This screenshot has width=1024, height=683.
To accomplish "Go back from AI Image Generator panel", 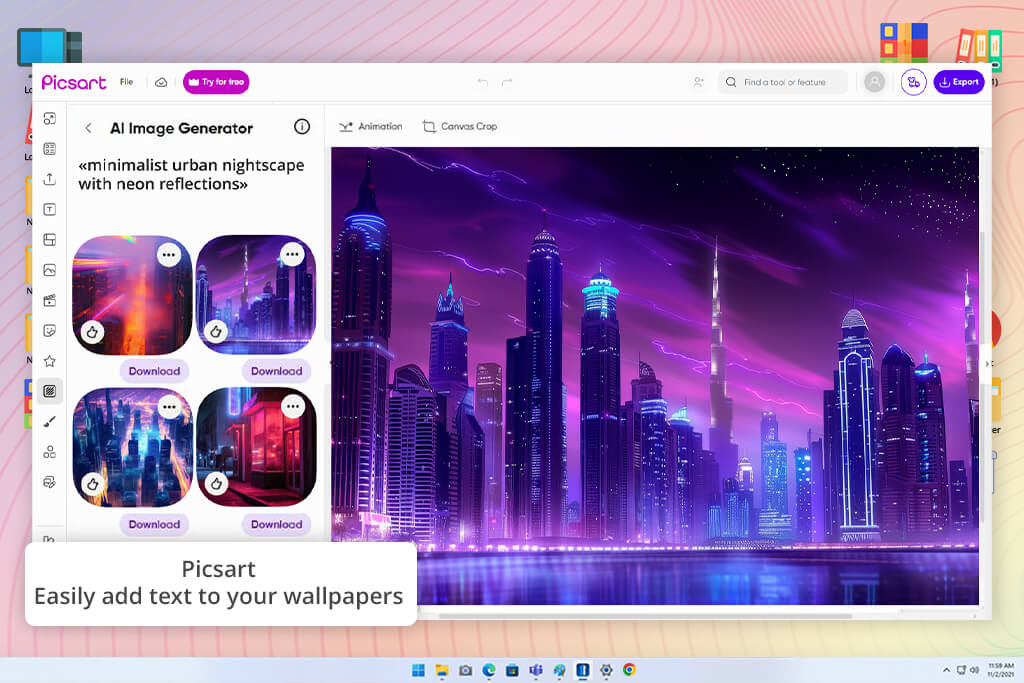I will click(88, 128).
